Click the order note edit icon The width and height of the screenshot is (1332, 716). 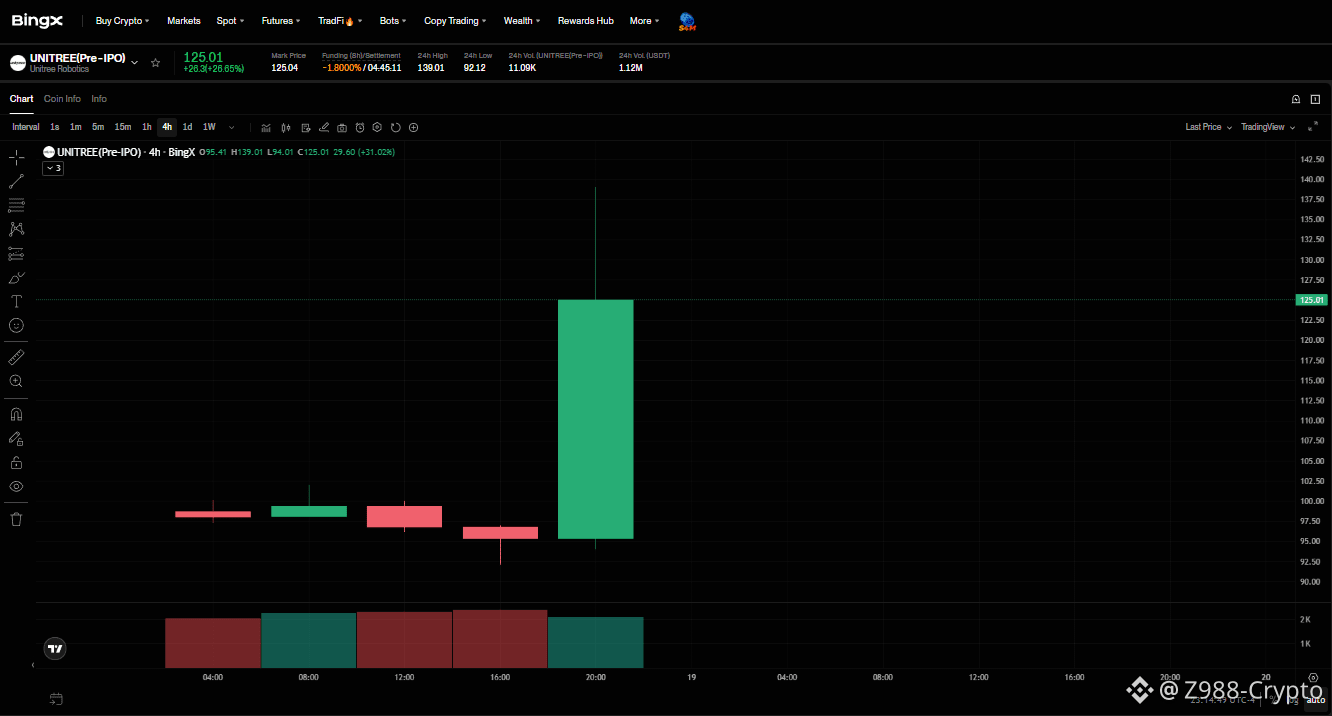point(304,127)
